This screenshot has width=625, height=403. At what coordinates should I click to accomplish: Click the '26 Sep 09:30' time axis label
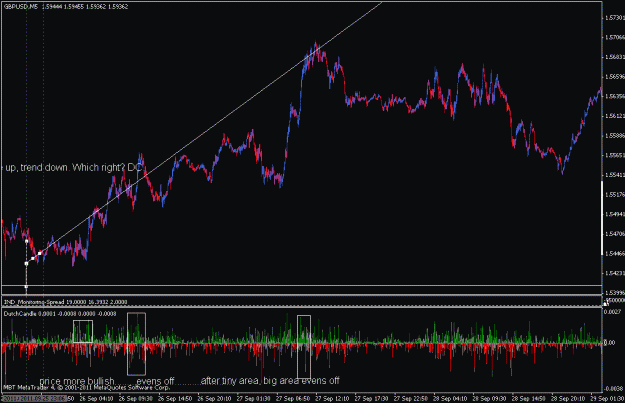(136, 399)
